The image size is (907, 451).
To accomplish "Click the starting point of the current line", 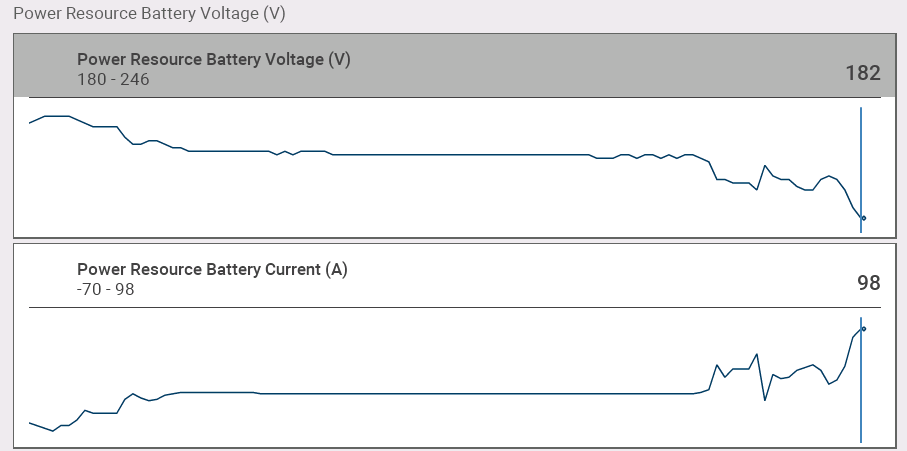I will (30, 422).
